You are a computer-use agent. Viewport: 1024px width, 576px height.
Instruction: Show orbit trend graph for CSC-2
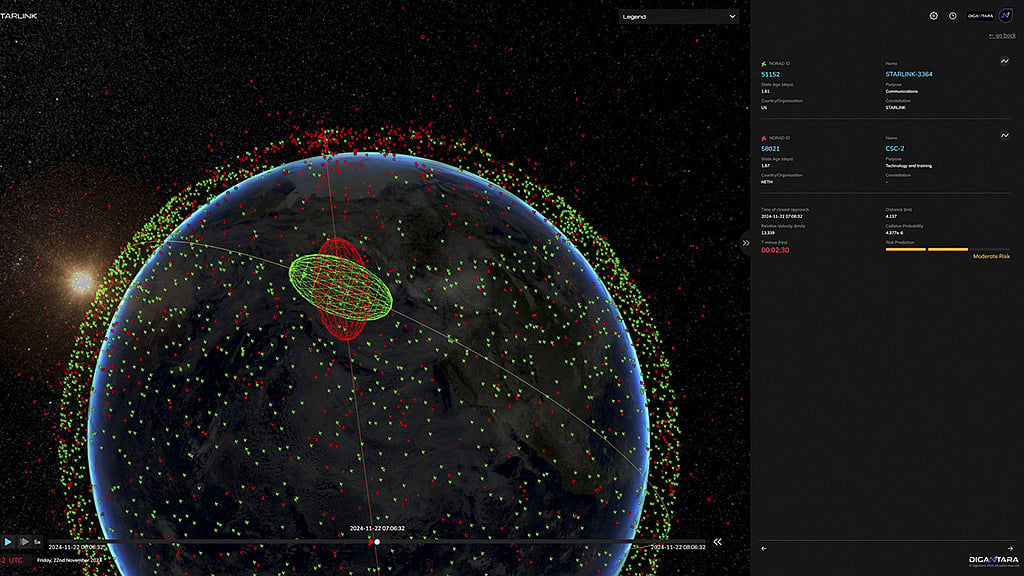(1004, 135)
